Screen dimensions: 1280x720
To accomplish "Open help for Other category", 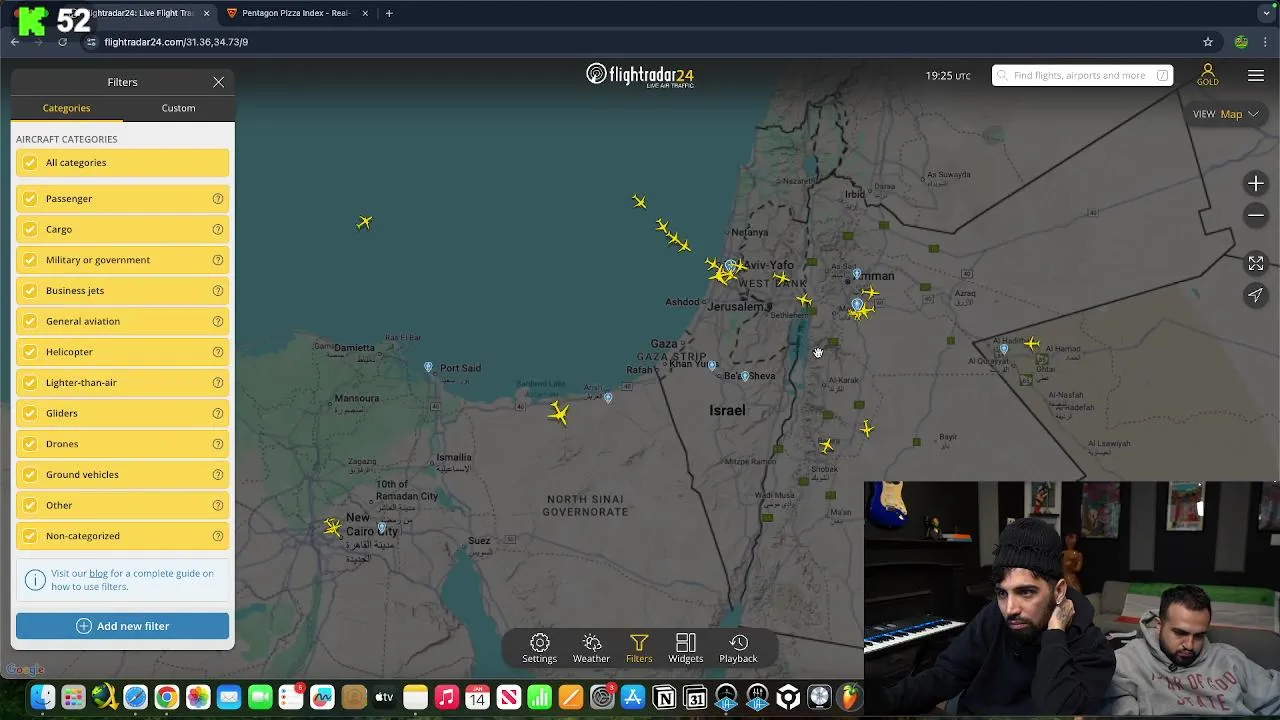I will (217, 505).
